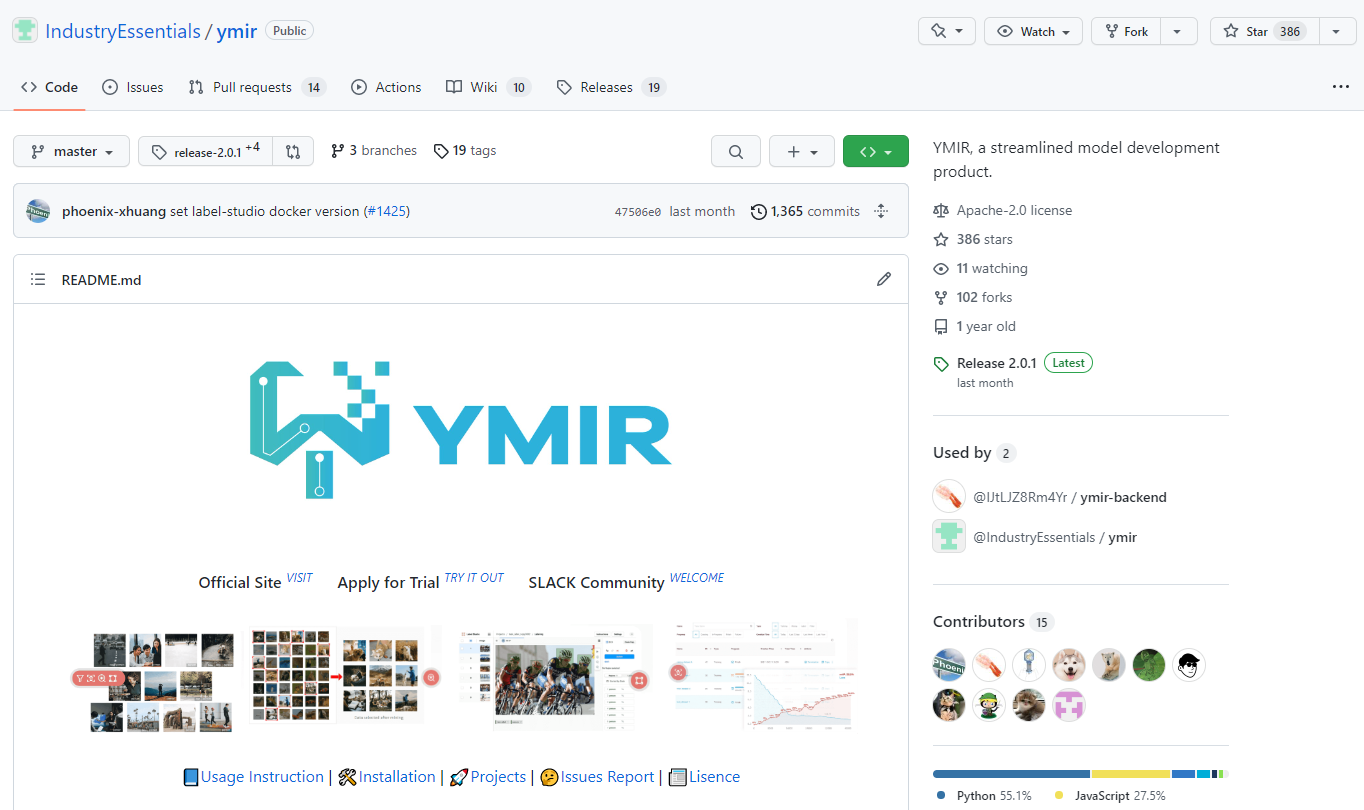Click the phoenix-xhuang author name
Viewport: 1364px width, 810px height.
coord(114,211)
